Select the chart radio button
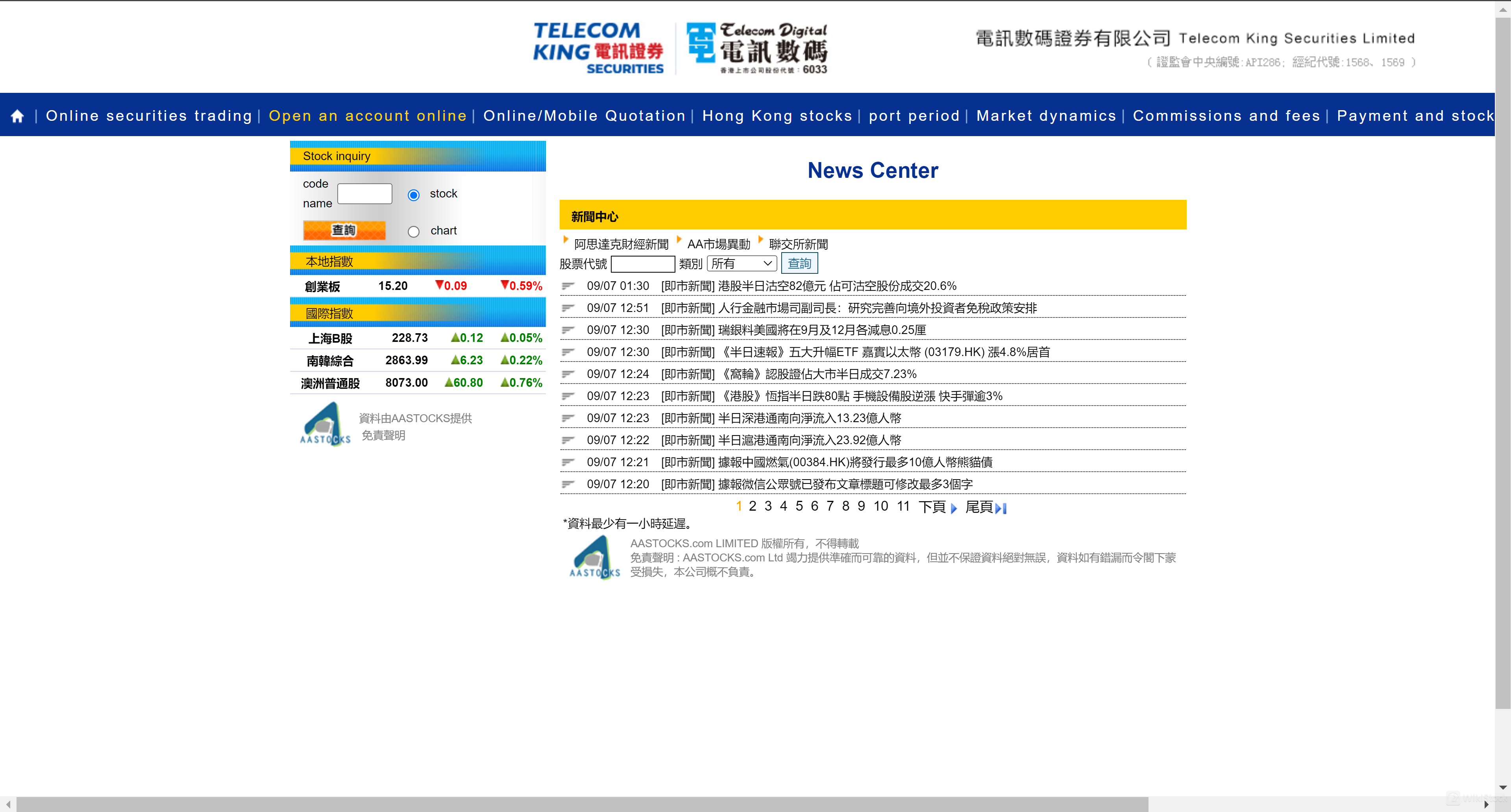Screen dimensions: 1511x812 (x=414, y=232)
